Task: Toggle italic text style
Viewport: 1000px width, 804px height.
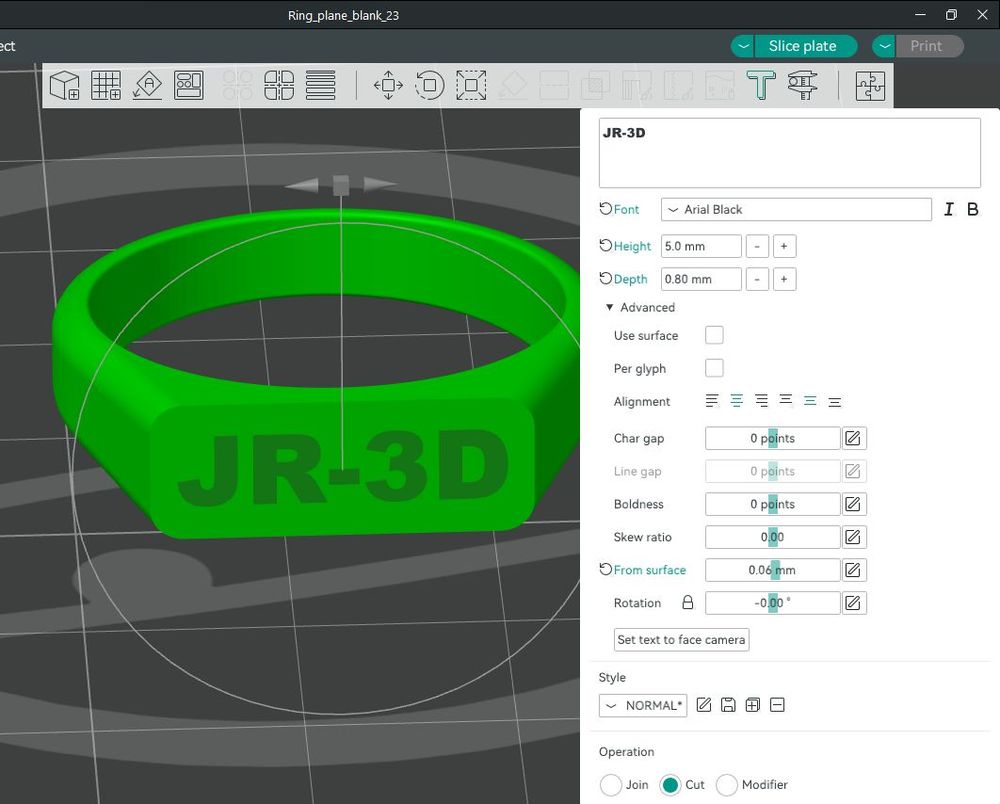Action: pyautogui.click(x=948, y=209)
